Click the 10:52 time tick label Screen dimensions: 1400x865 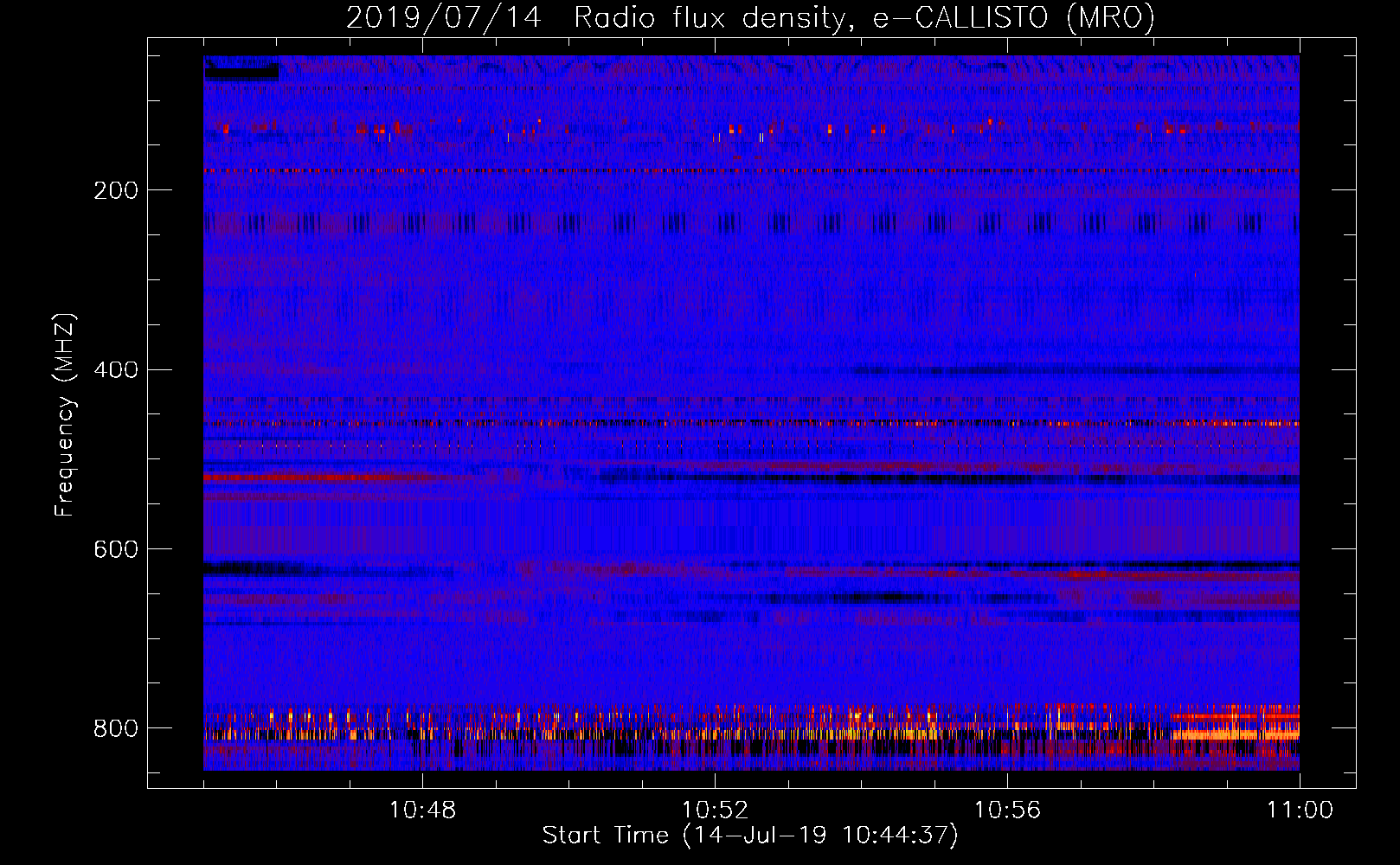point(715,811)
